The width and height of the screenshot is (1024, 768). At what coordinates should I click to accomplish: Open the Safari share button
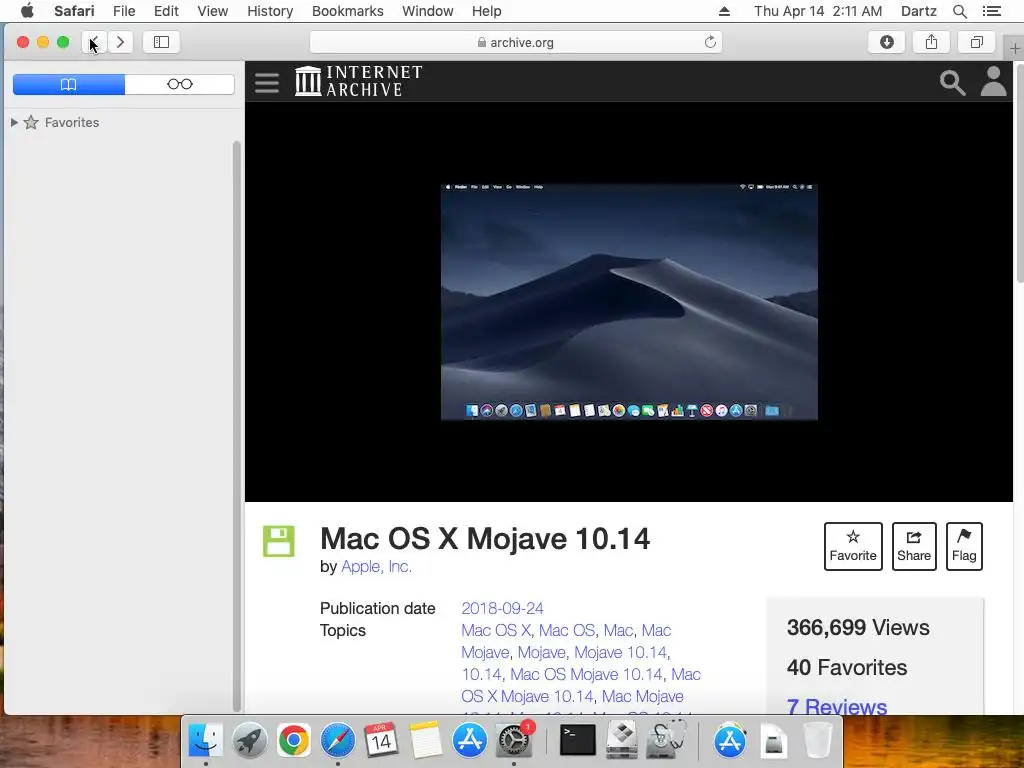(x=931, y=42)
